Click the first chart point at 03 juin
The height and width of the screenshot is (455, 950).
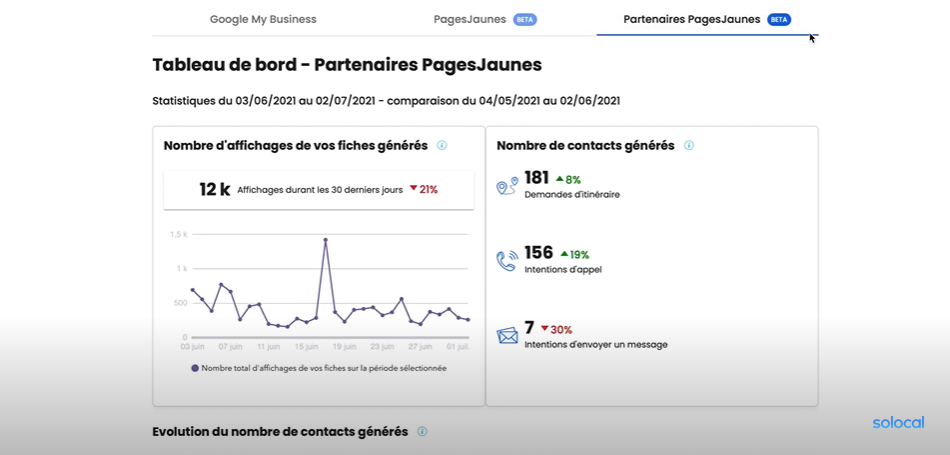tap(192, 290)
